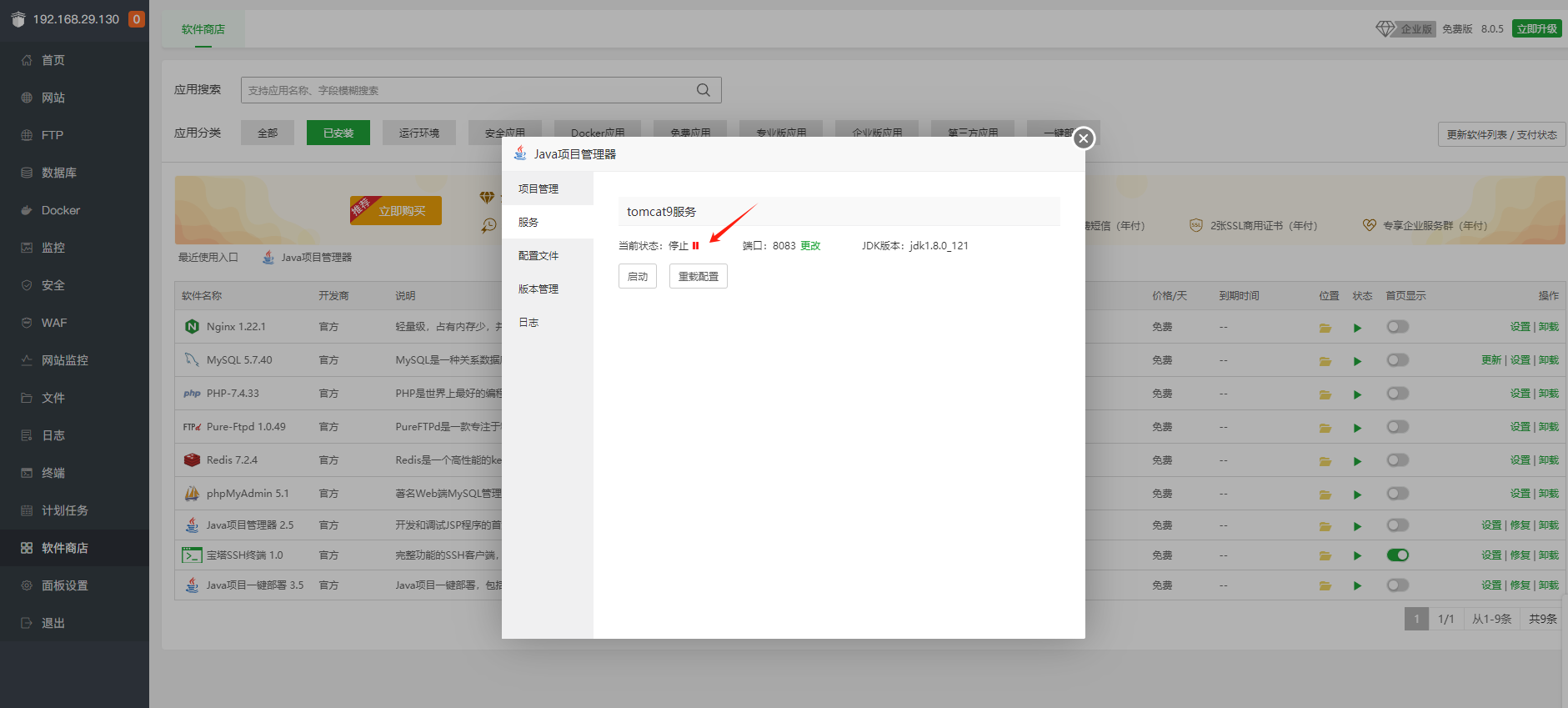The image size is (1568, 708).
Task: Toggle 首页显示 for phpMyAdmin 5.1
Action: coord(1398,494)
